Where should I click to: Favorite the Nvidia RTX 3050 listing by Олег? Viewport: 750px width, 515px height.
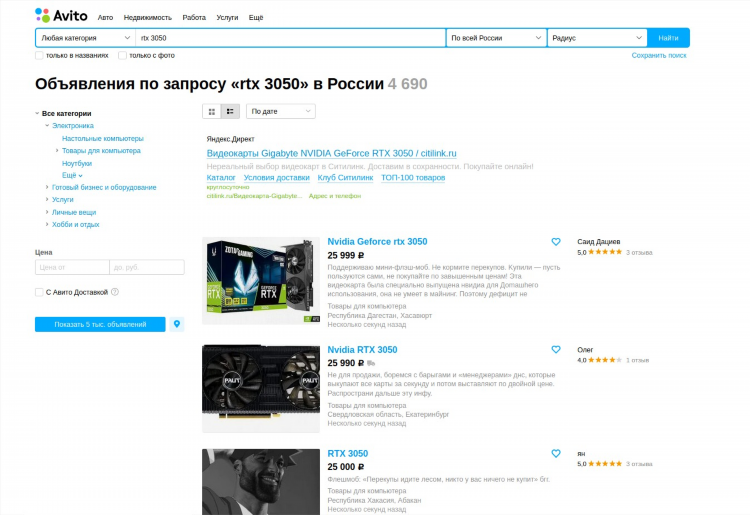coord(556,350)
